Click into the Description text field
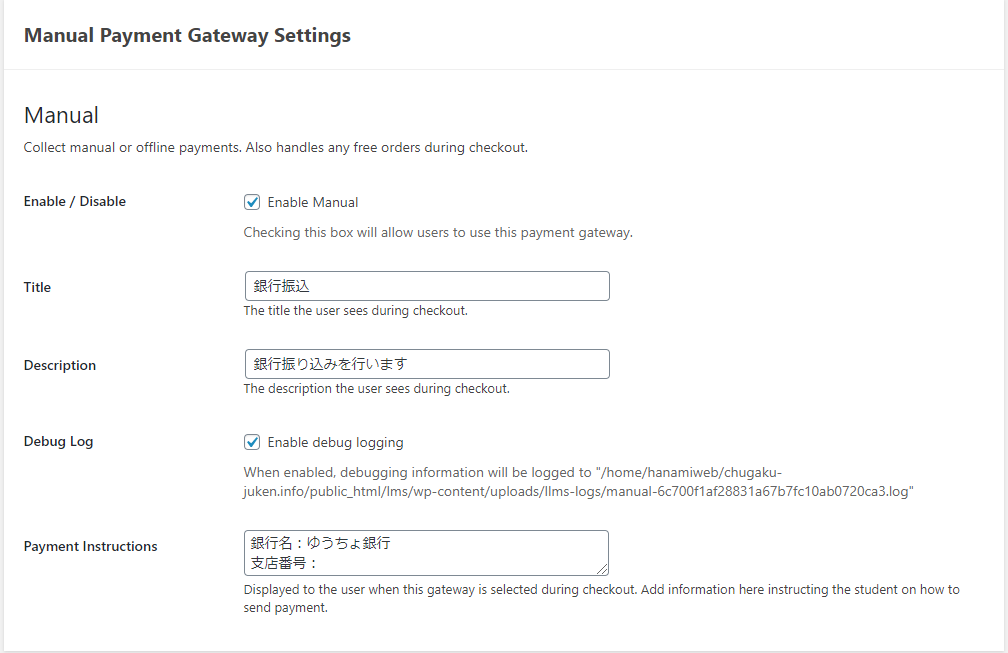The image size is (1008, 653). coord(427,364)
